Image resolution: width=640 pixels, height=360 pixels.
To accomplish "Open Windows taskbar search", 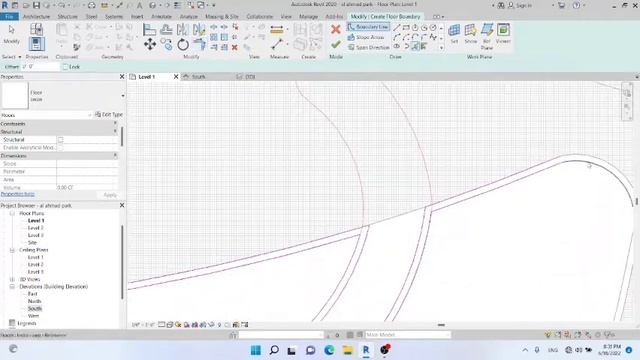I will pyautogui.click(x=274, y=350).
